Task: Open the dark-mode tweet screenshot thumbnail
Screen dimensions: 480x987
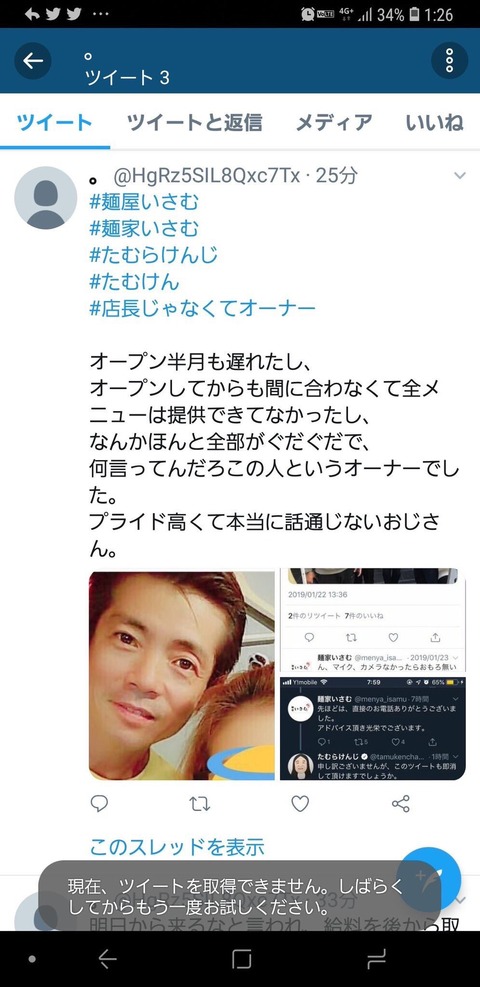Action: (x=372, y=728)
